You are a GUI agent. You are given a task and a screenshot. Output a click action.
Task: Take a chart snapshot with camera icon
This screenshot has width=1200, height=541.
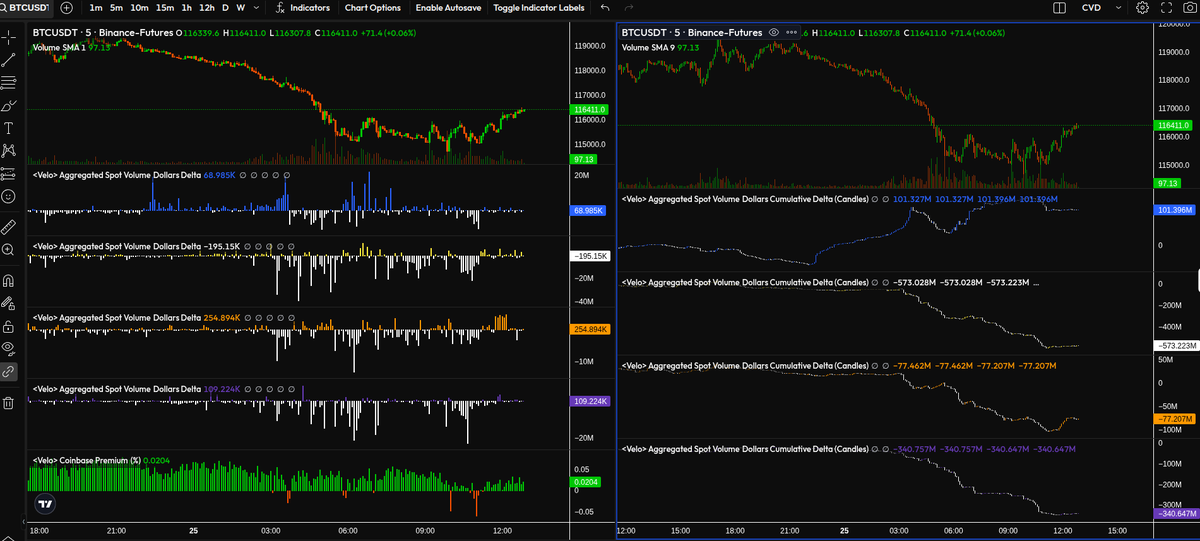point(1188,7)
